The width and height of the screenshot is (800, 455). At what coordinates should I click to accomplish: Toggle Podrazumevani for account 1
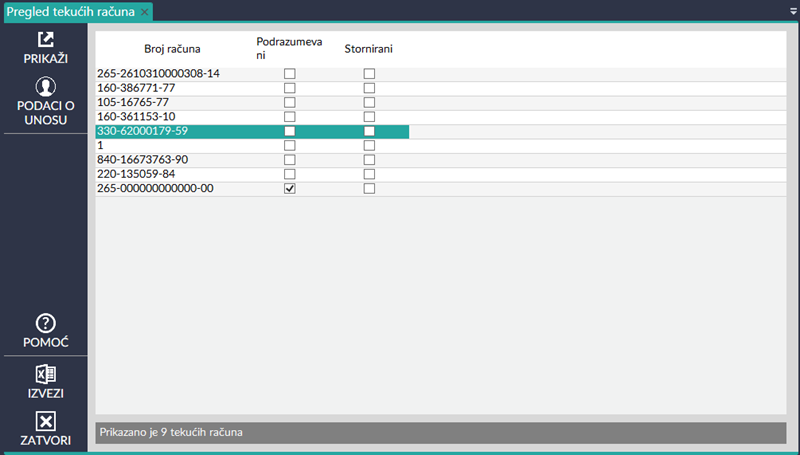[x=290, y=145]
